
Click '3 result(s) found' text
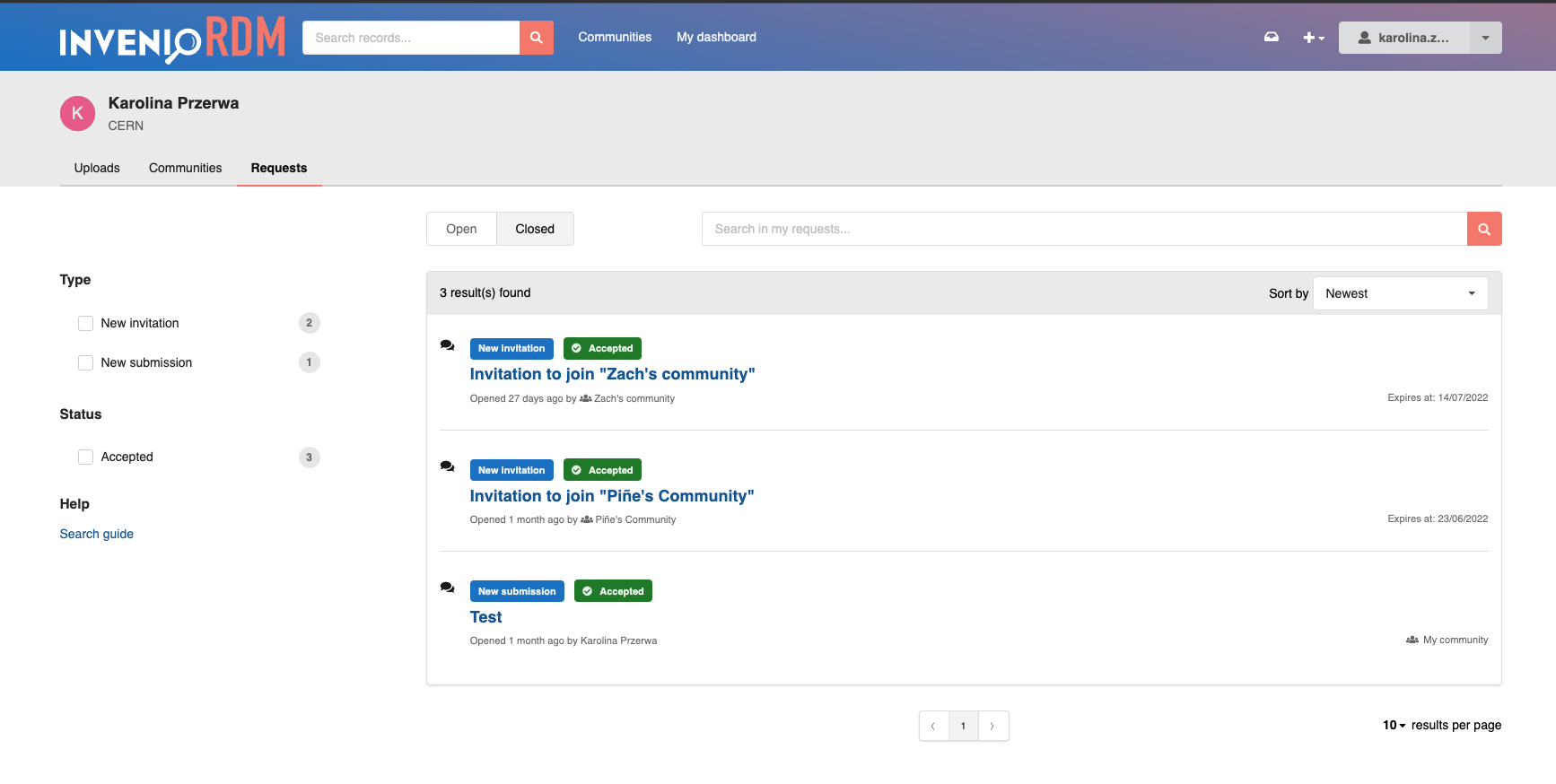click(485, 292)
